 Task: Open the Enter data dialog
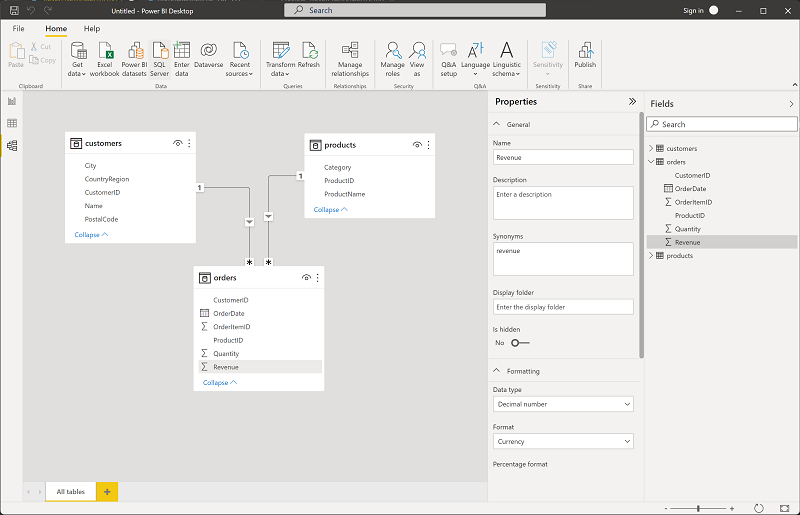[x=182, y=59]
